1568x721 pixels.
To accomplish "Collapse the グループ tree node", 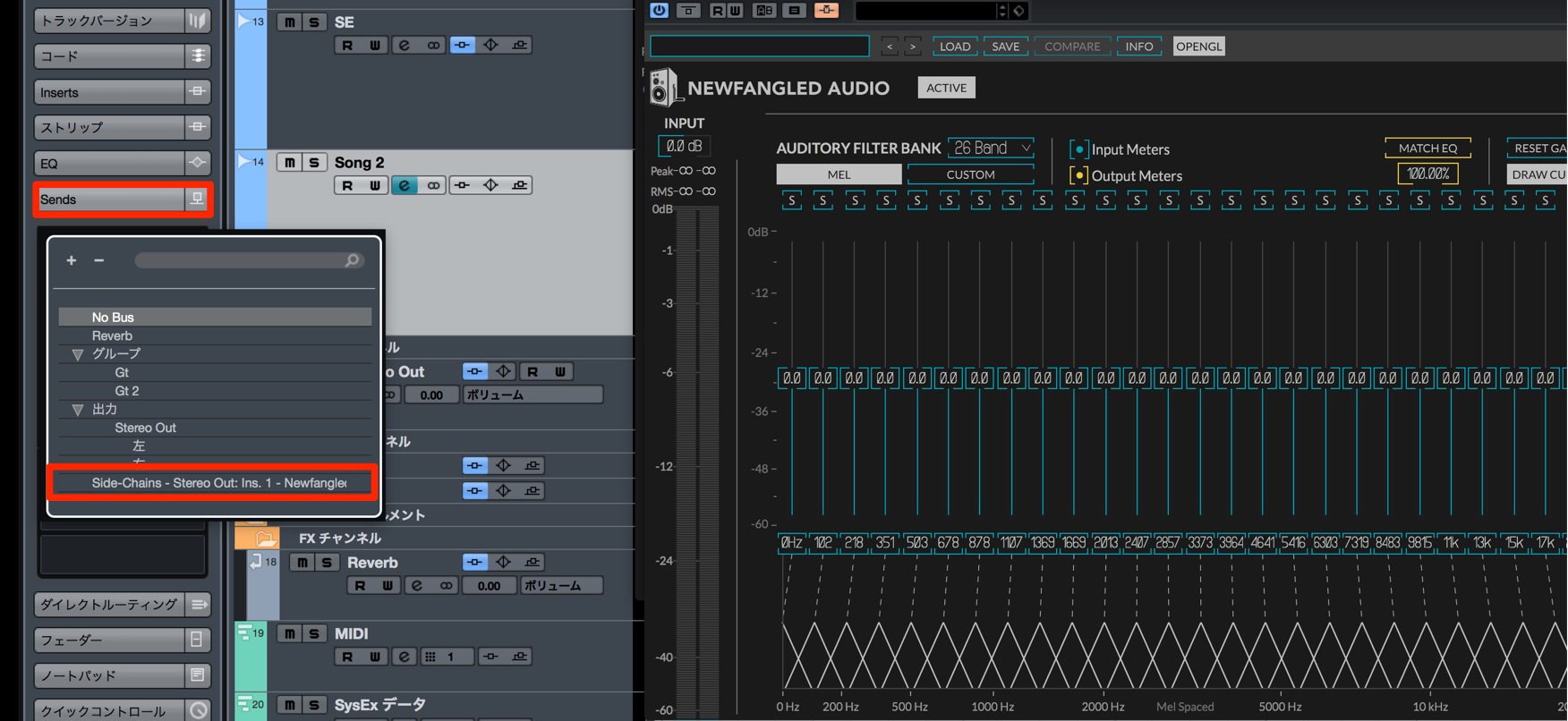I will click(x=78, y=354).
